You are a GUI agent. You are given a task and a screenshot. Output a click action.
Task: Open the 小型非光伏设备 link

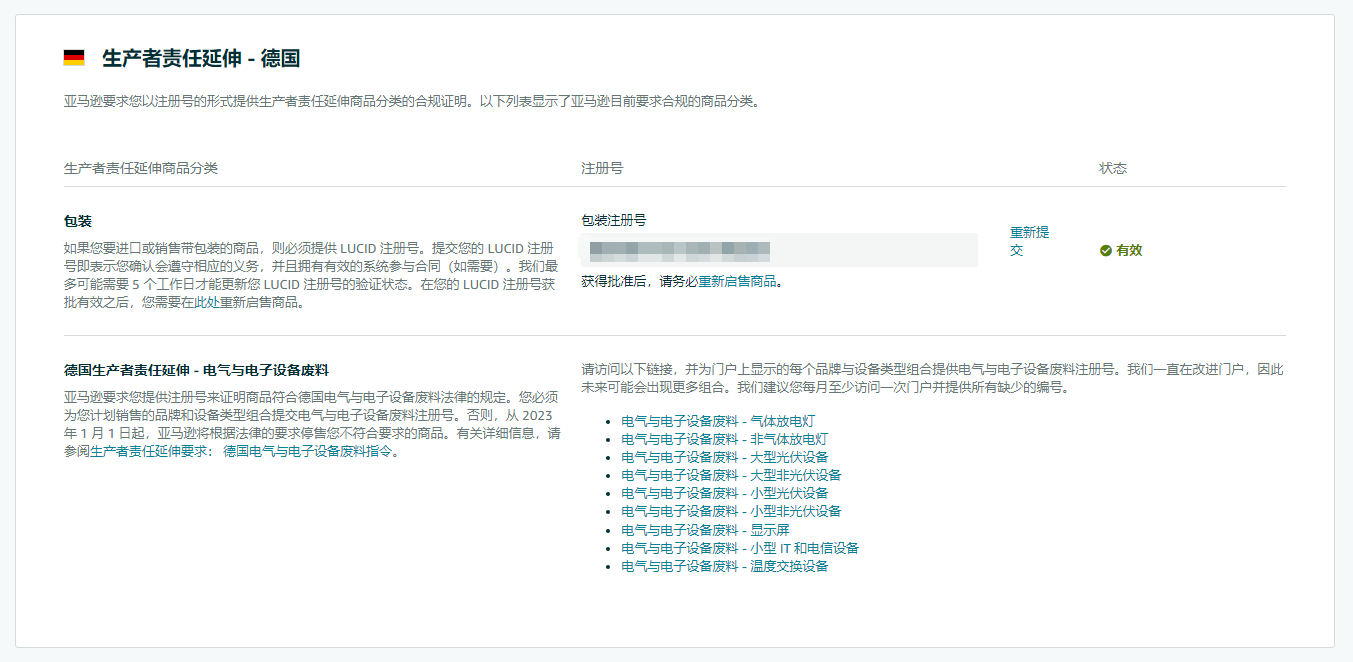tap(731, 511)
